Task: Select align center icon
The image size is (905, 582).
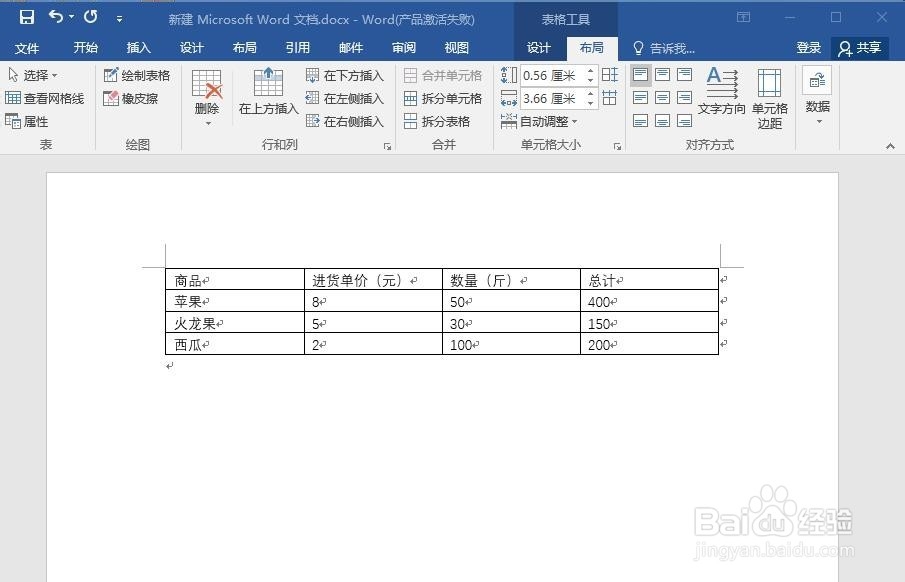Action: (663, 98)
